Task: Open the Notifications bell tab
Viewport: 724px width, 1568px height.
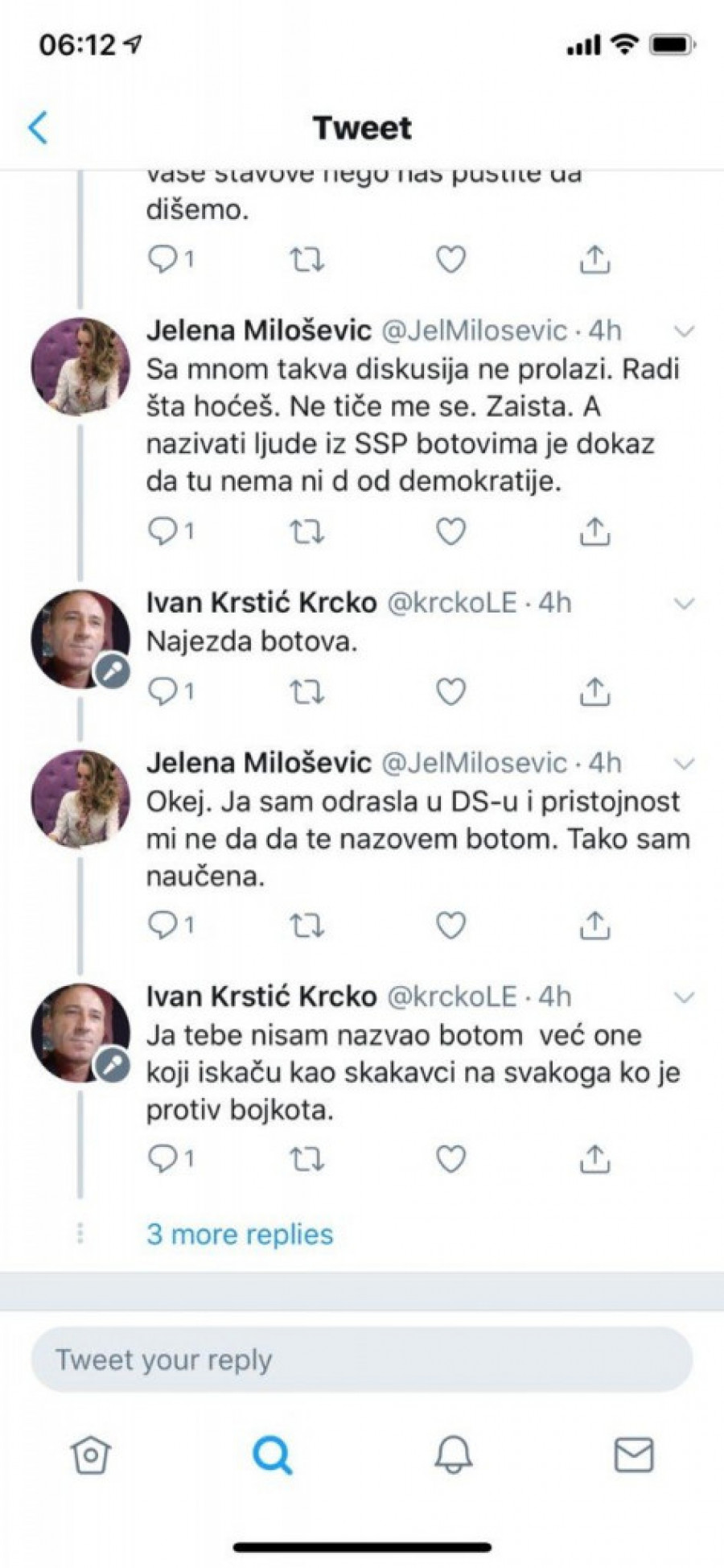Action: coord(453,1455)
